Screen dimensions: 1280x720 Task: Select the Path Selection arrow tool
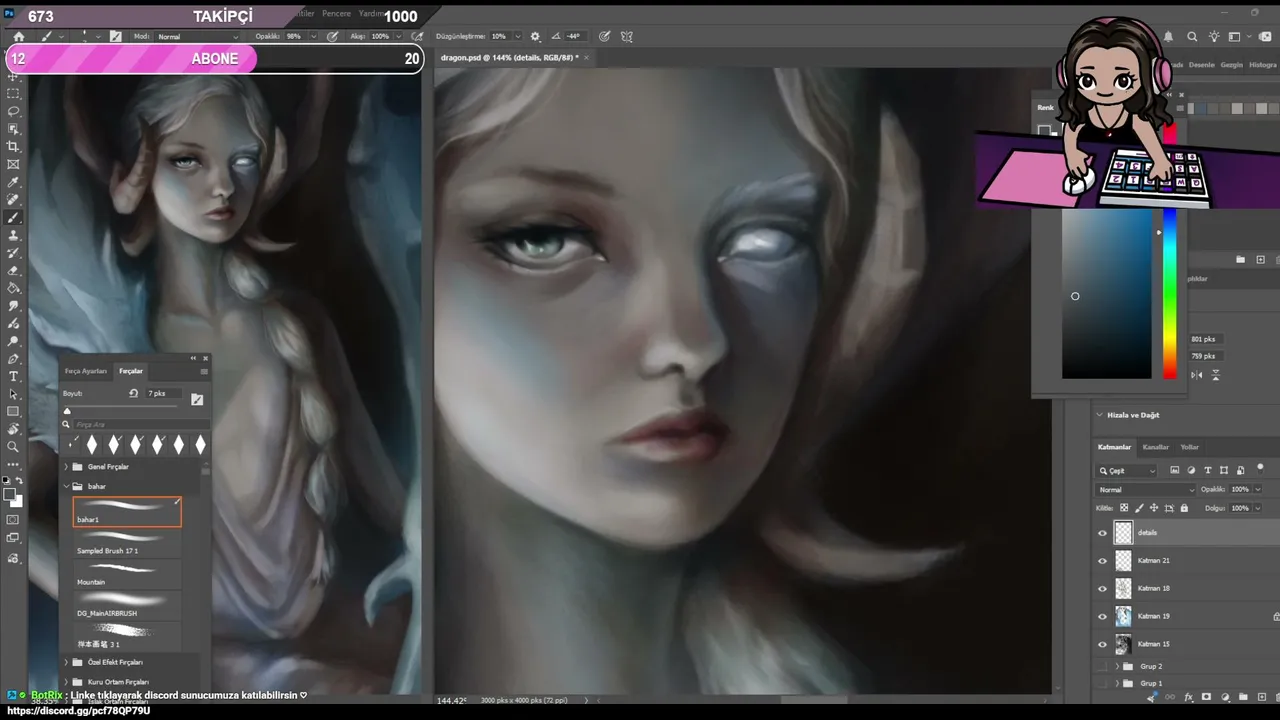pos(14,394)
